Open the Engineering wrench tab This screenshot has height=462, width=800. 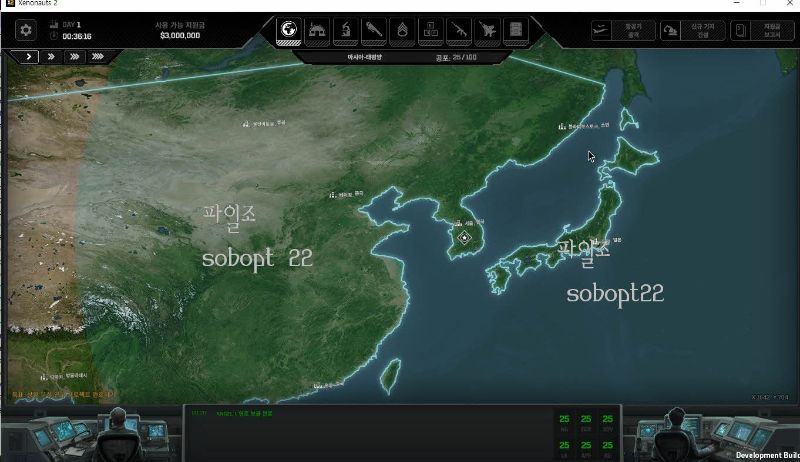coord(374,30)
